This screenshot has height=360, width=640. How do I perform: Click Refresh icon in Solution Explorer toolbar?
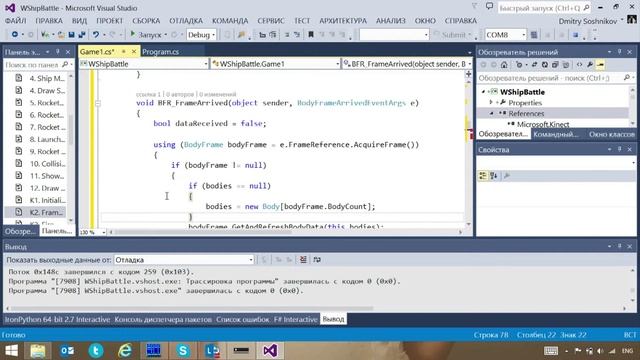tap(544, 64)
